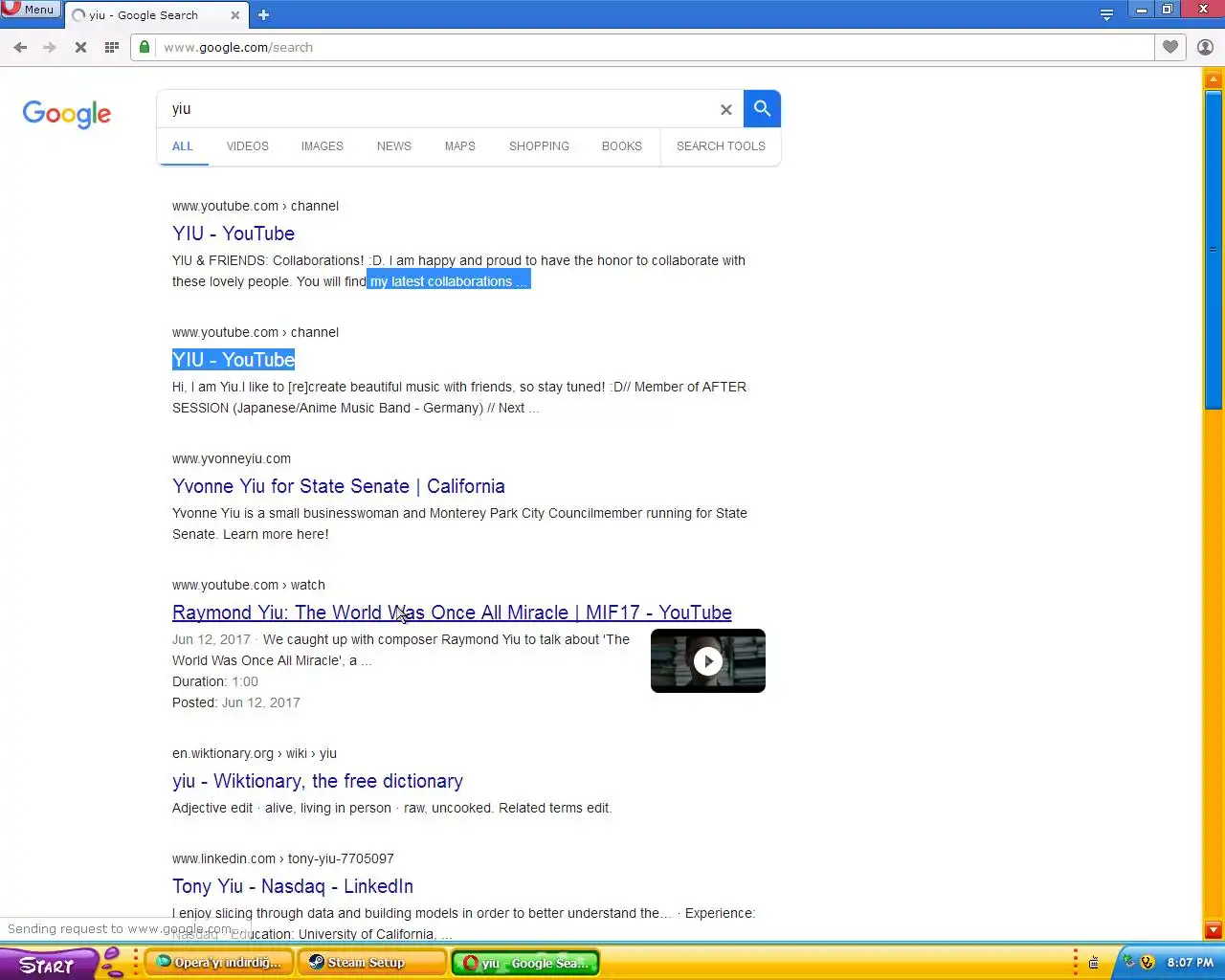Open the highlighted second 'YIU - YouTube' result

click(x=234, y=360)
